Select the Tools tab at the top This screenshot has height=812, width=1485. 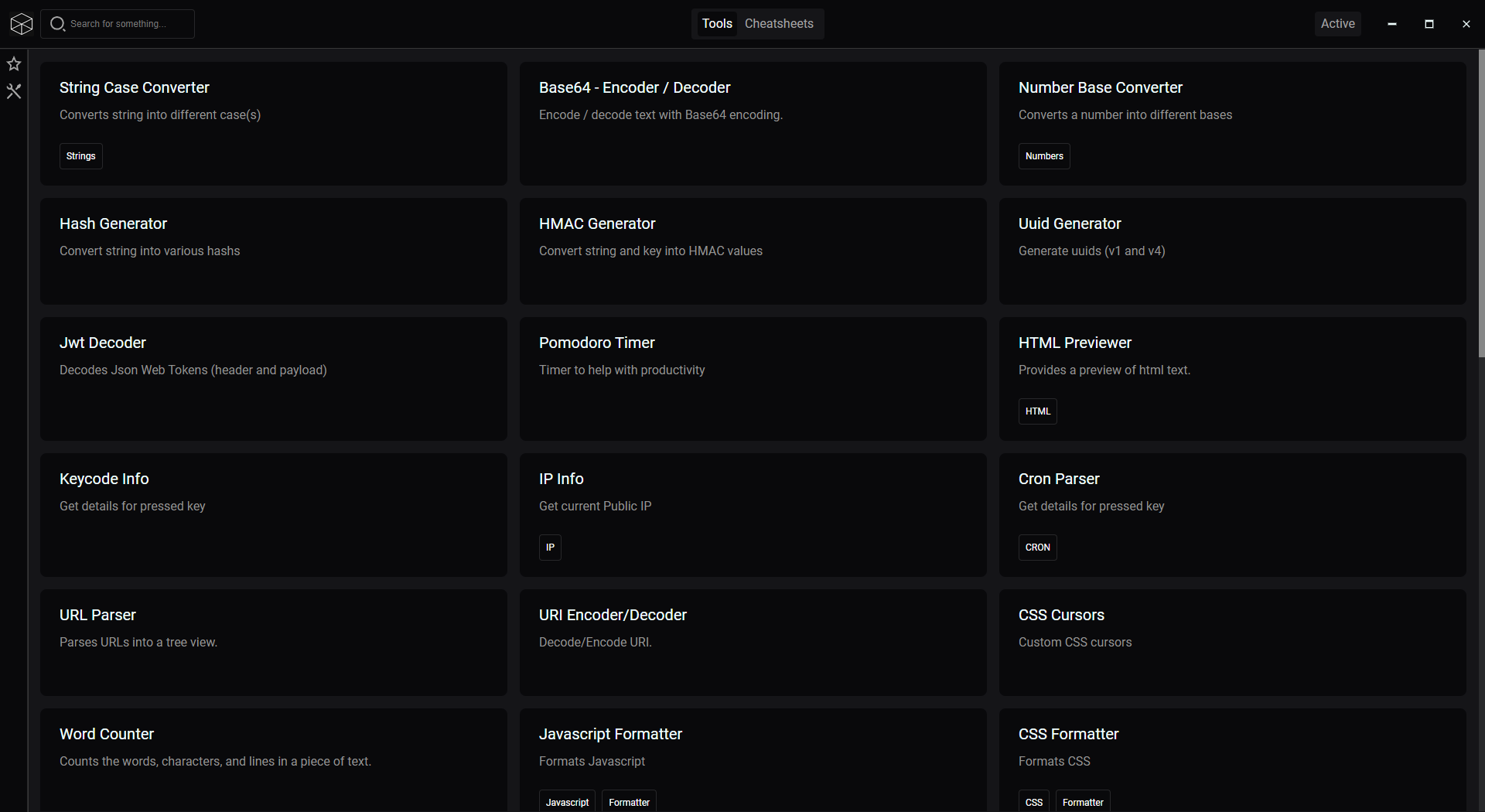point(716,23)
